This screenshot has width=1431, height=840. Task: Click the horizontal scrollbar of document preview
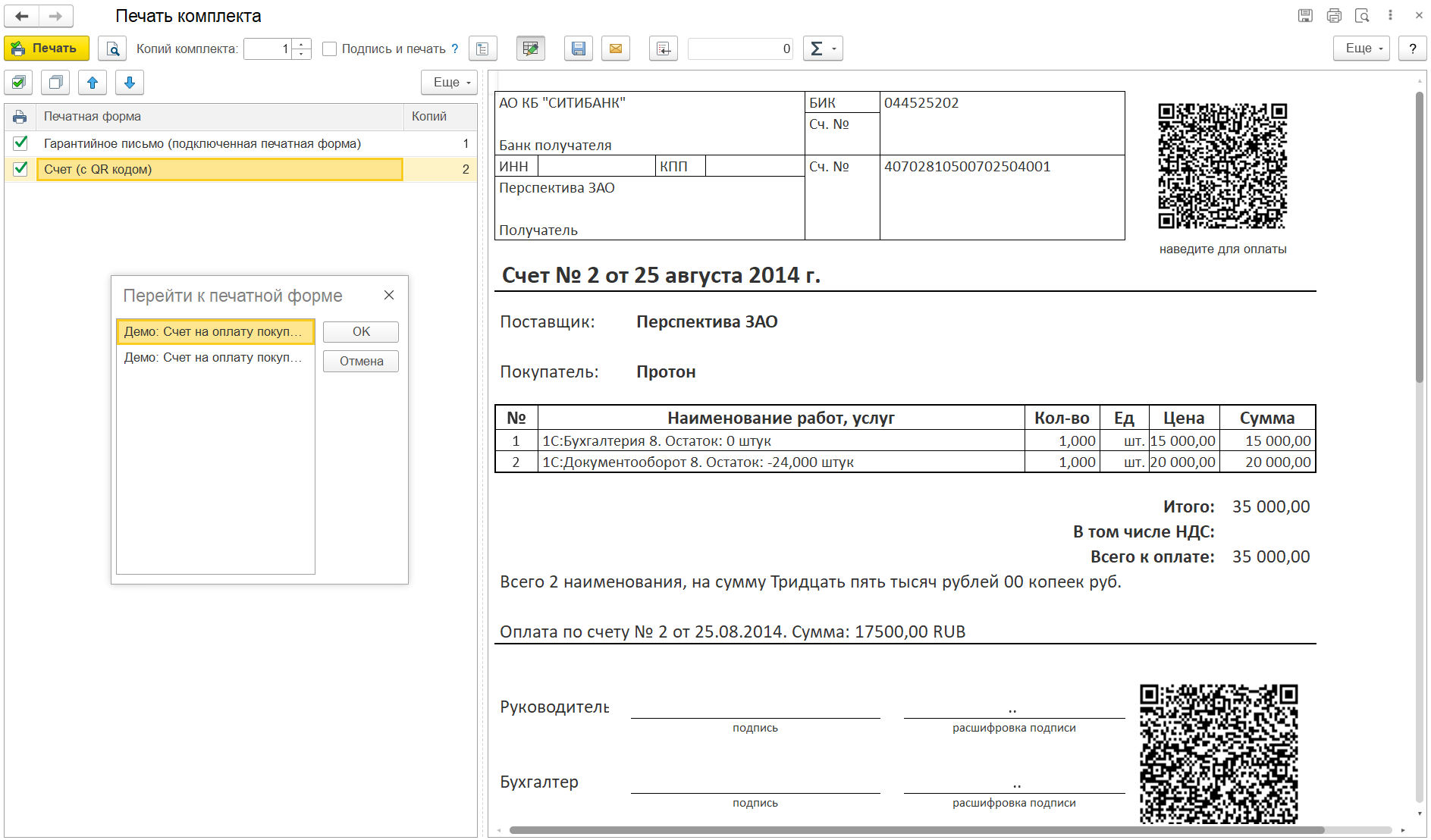pyautogui.click(x=917, y=830)
